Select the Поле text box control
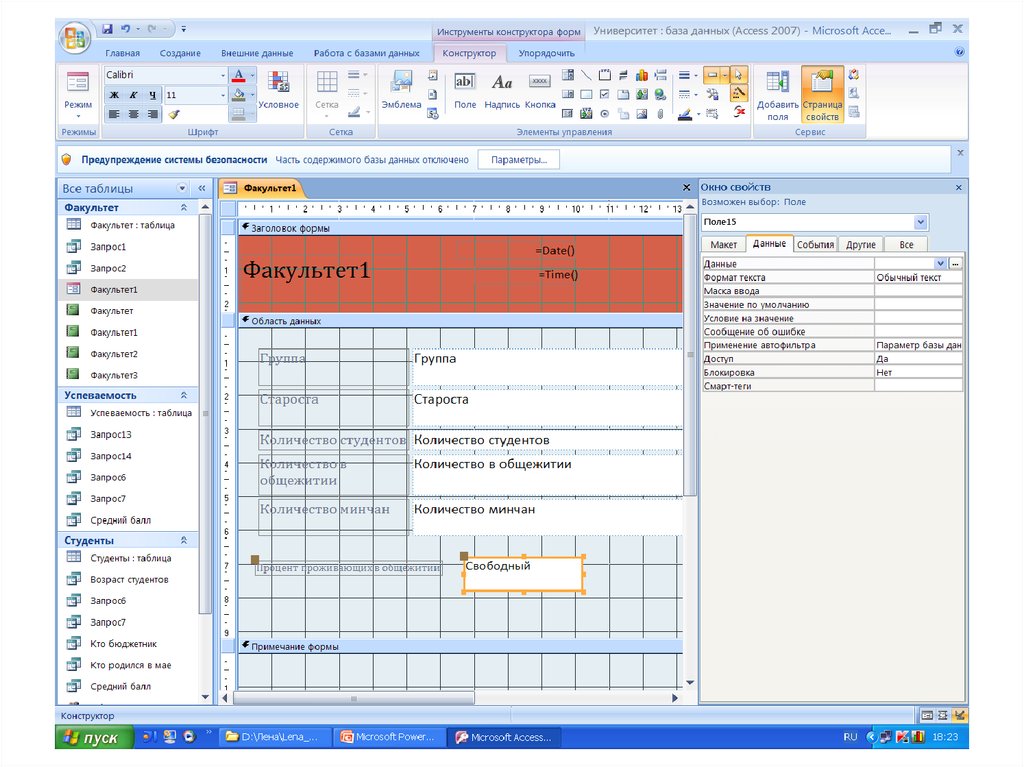Image resolution: width=1024 pixels, height=767 pixels. coord(465,89)
